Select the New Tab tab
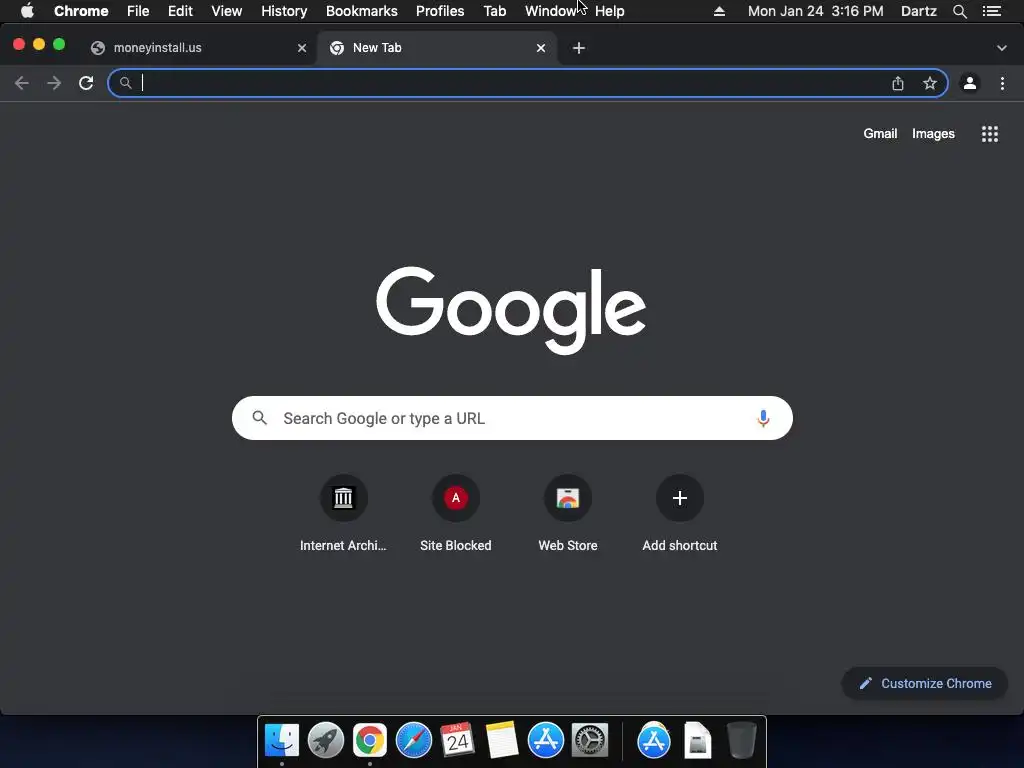Screen dimensions: 1024x768 pyautogui.click(x=437, y=48)
